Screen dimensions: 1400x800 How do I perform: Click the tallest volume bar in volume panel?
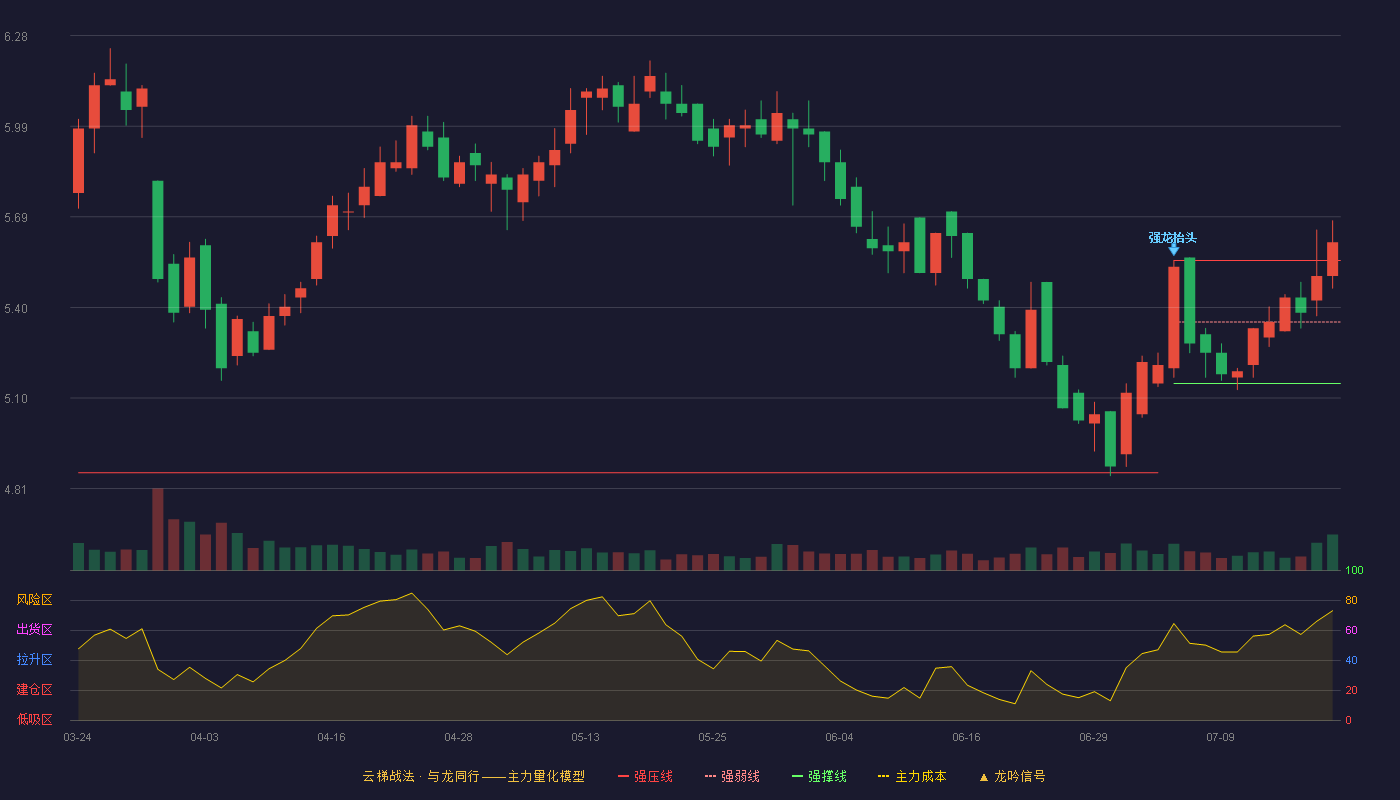click(x=157, y=529)
